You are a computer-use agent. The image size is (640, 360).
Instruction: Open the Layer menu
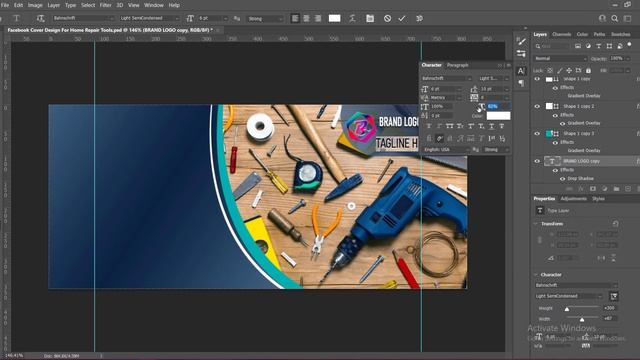coord(53,5)
